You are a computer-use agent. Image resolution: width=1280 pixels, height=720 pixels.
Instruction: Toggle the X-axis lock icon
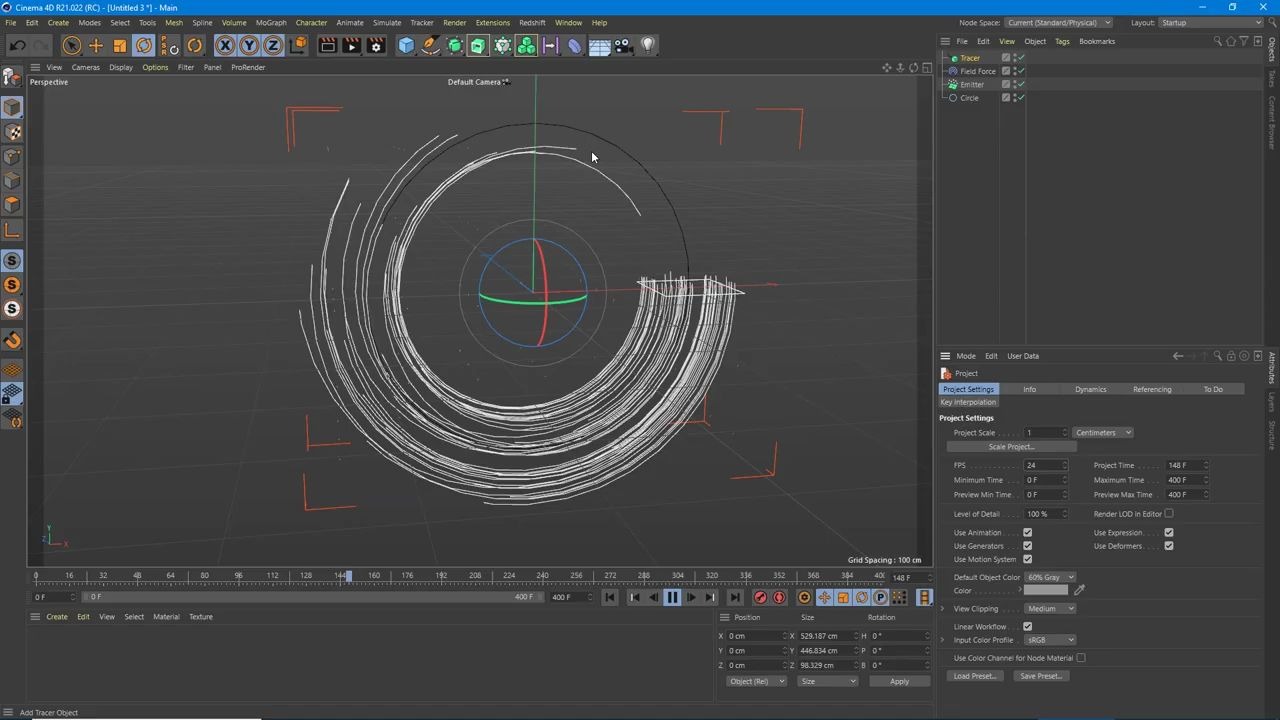(x=225, y=46)
